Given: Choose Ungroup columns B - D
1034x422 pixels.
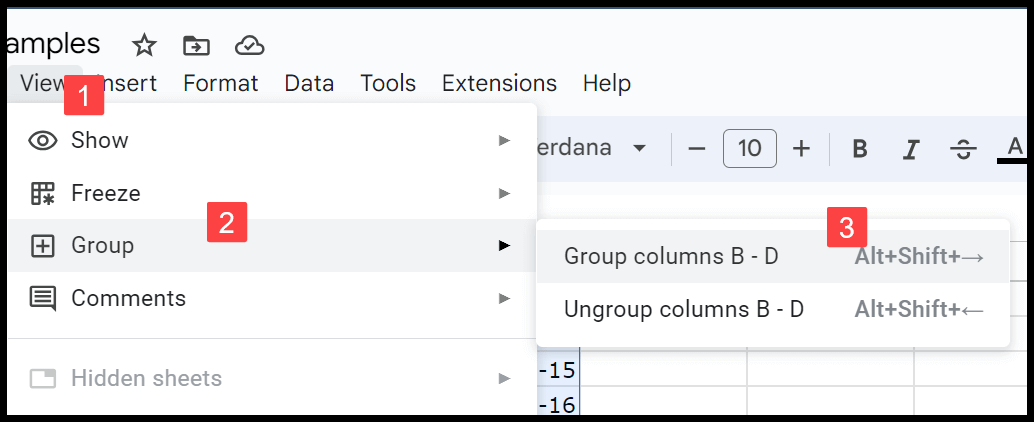Looking at the screenshot, I should [773, 309].
